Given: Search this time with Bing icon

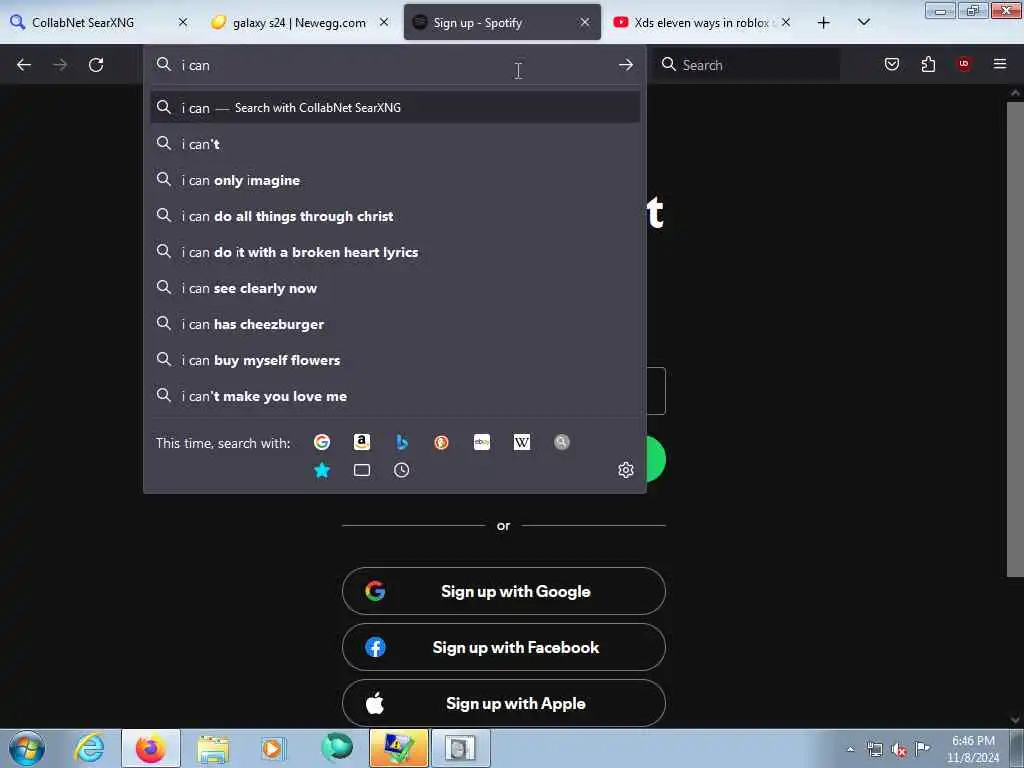Looking at the screenshot, I should [x=402, y=442].
